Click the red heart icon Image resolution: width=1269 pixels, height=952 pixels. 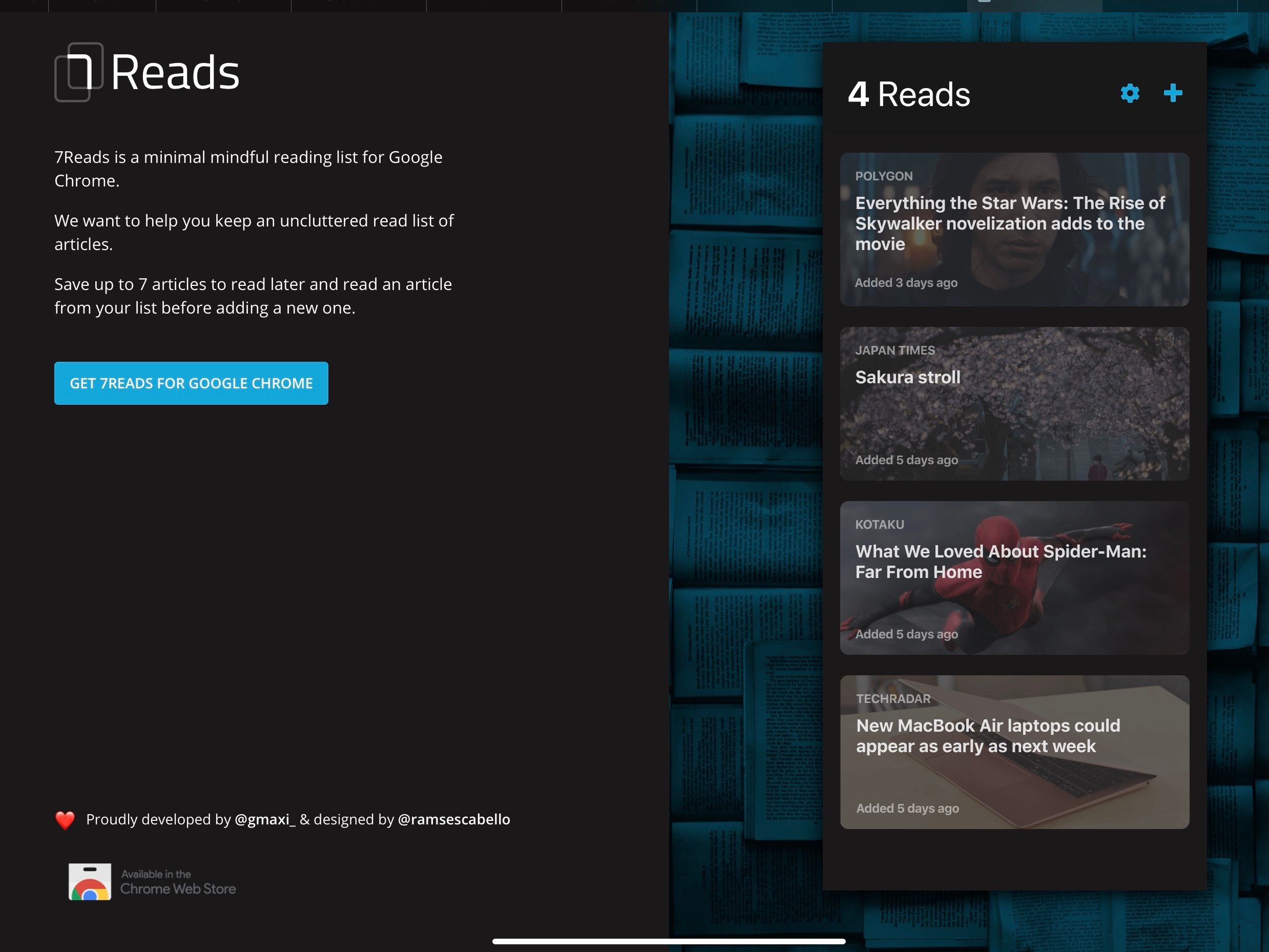(65, 820)
